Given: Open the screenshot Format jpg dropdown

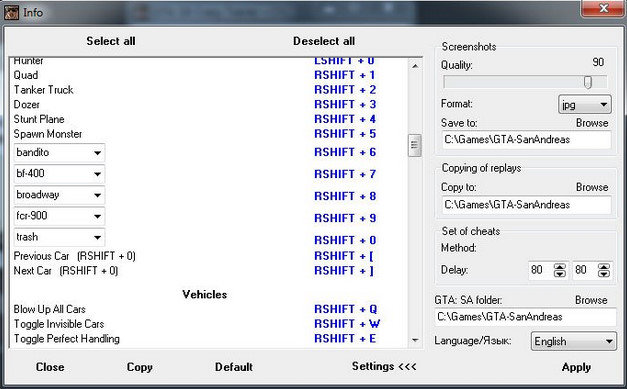Looking at the screenshot, I should [x=585, y=105].
